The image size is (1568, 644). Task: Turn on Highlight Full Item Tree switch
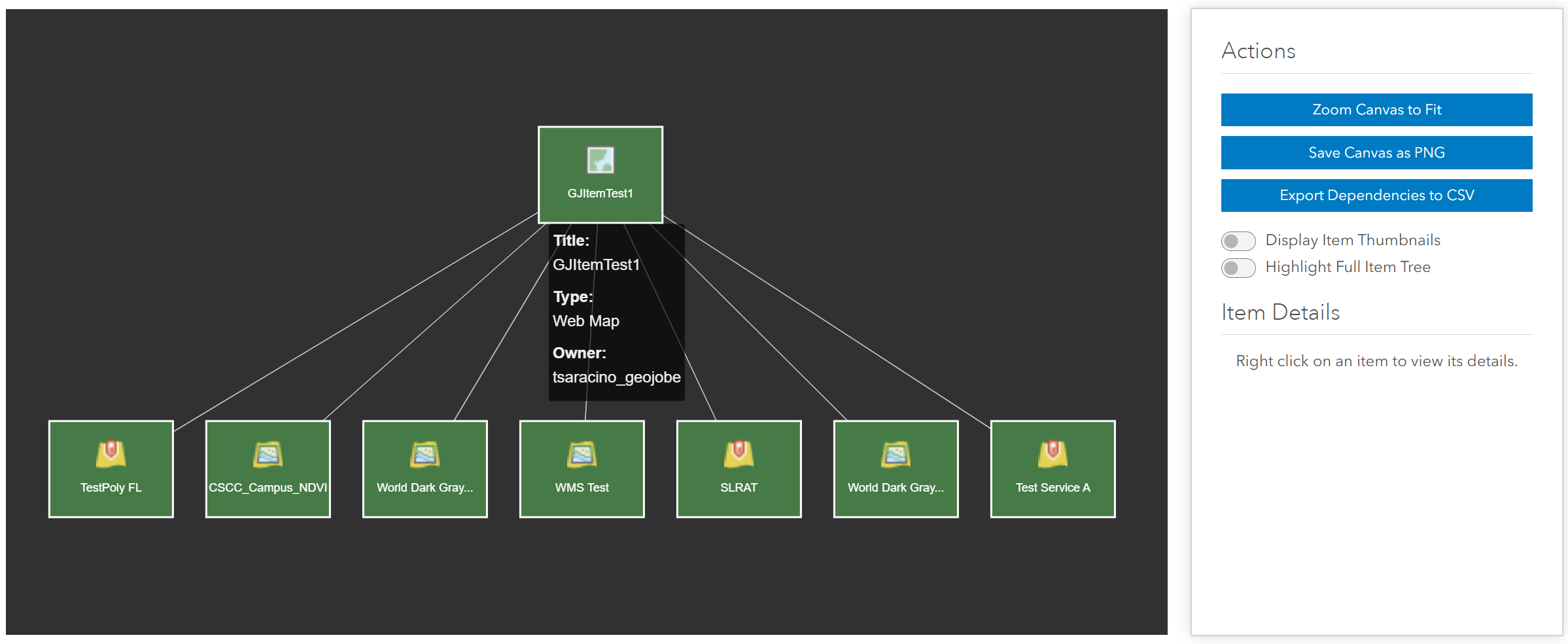pos(1238,267)
